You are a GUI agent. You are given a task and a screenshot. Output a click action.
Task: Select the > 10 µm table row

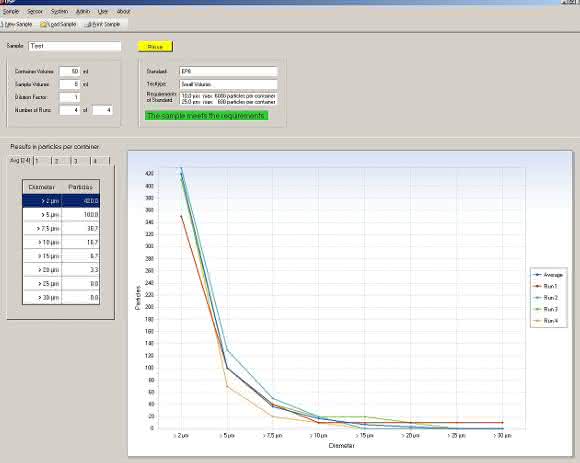pos(61,242)
